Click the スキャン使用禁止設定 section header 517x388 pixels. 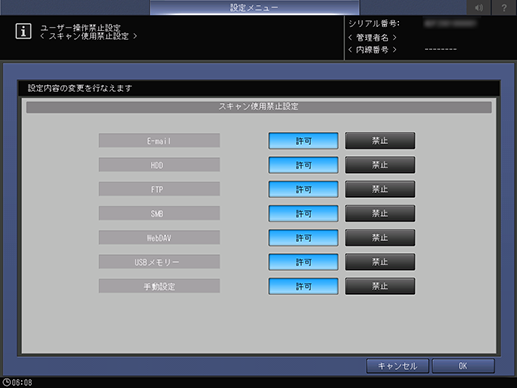coord(259,107)
